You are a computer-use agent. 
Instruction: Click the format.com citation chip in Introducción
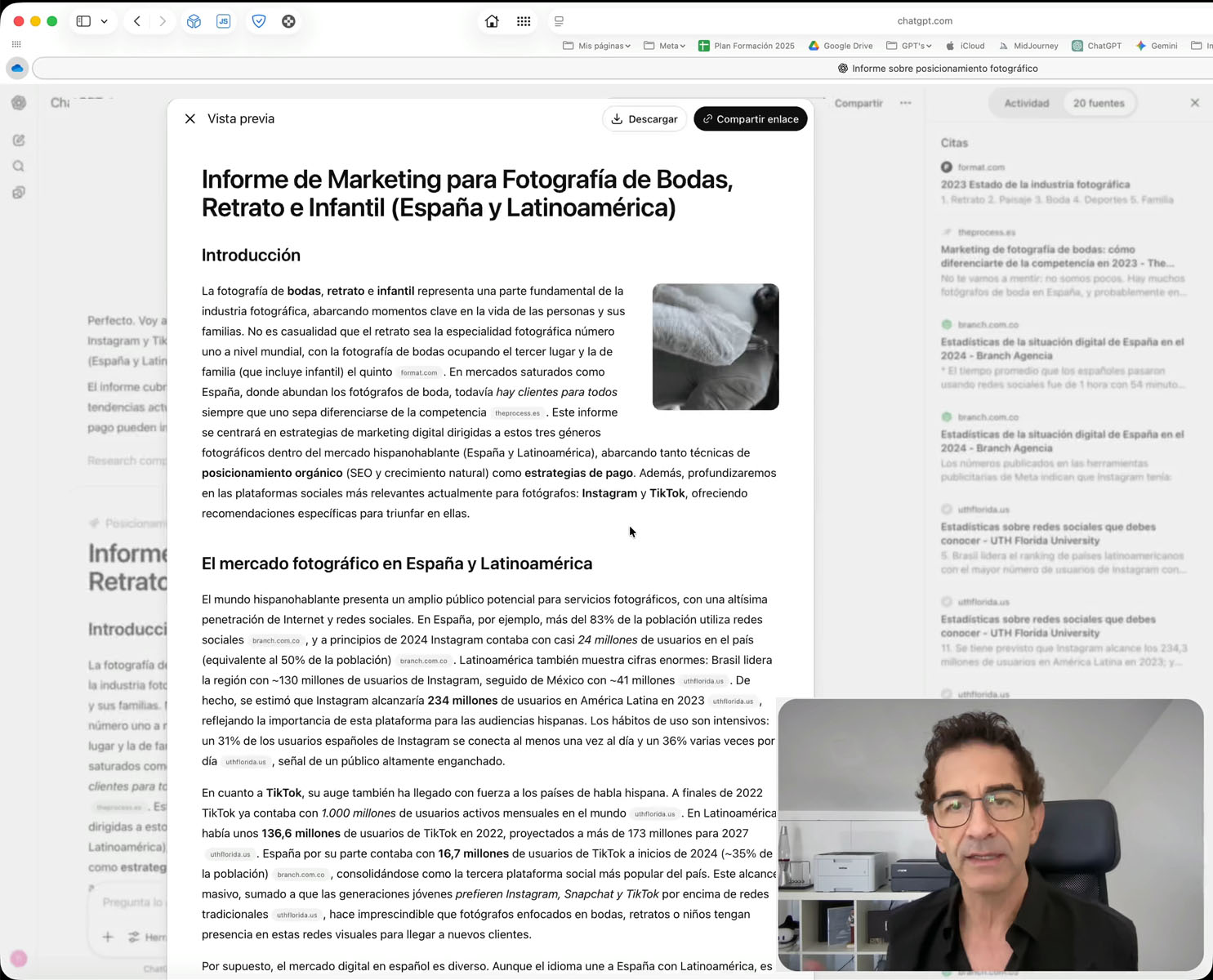tap(419, 372)
